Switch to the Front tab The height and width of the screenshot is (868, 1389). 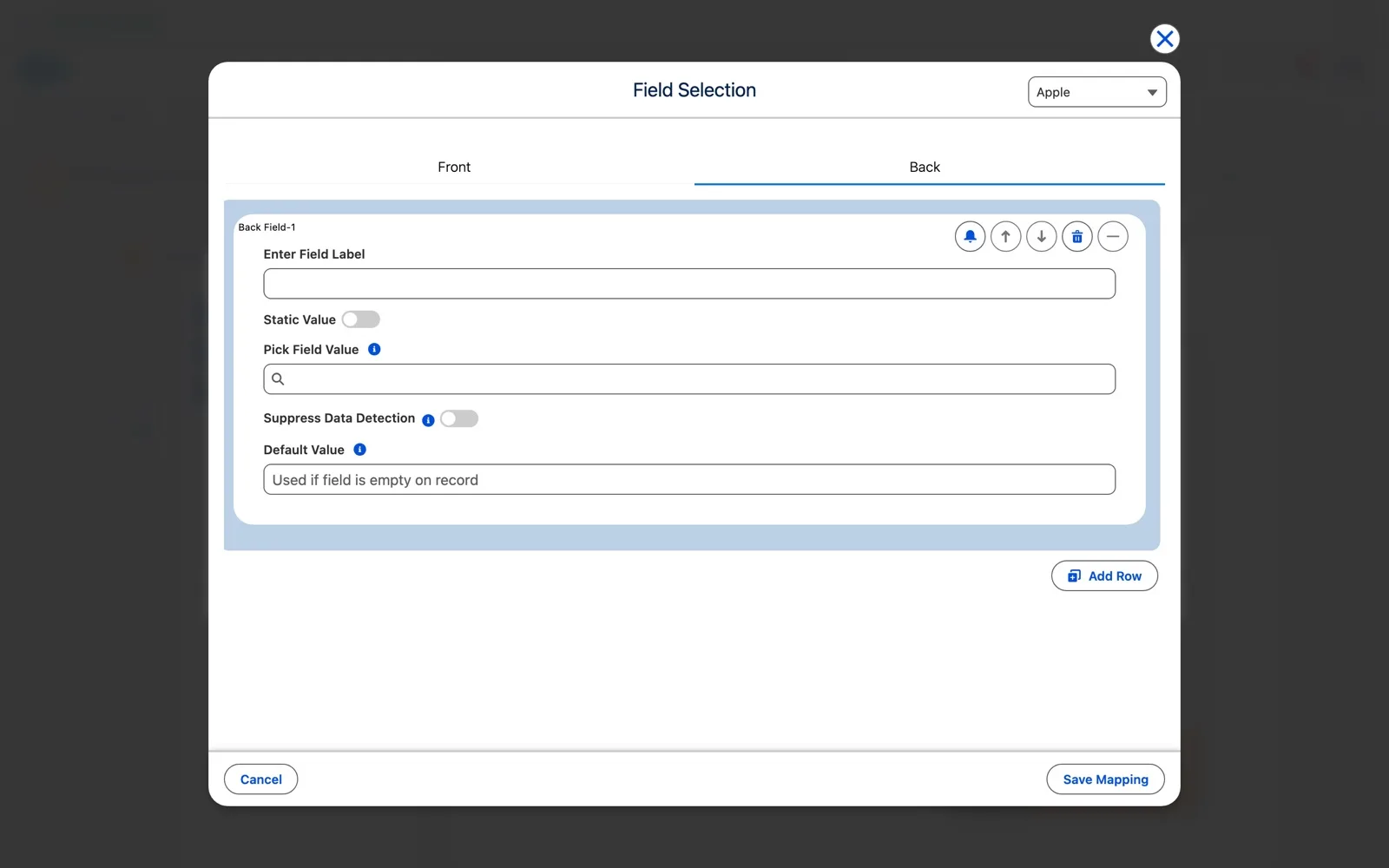point(454,167)
